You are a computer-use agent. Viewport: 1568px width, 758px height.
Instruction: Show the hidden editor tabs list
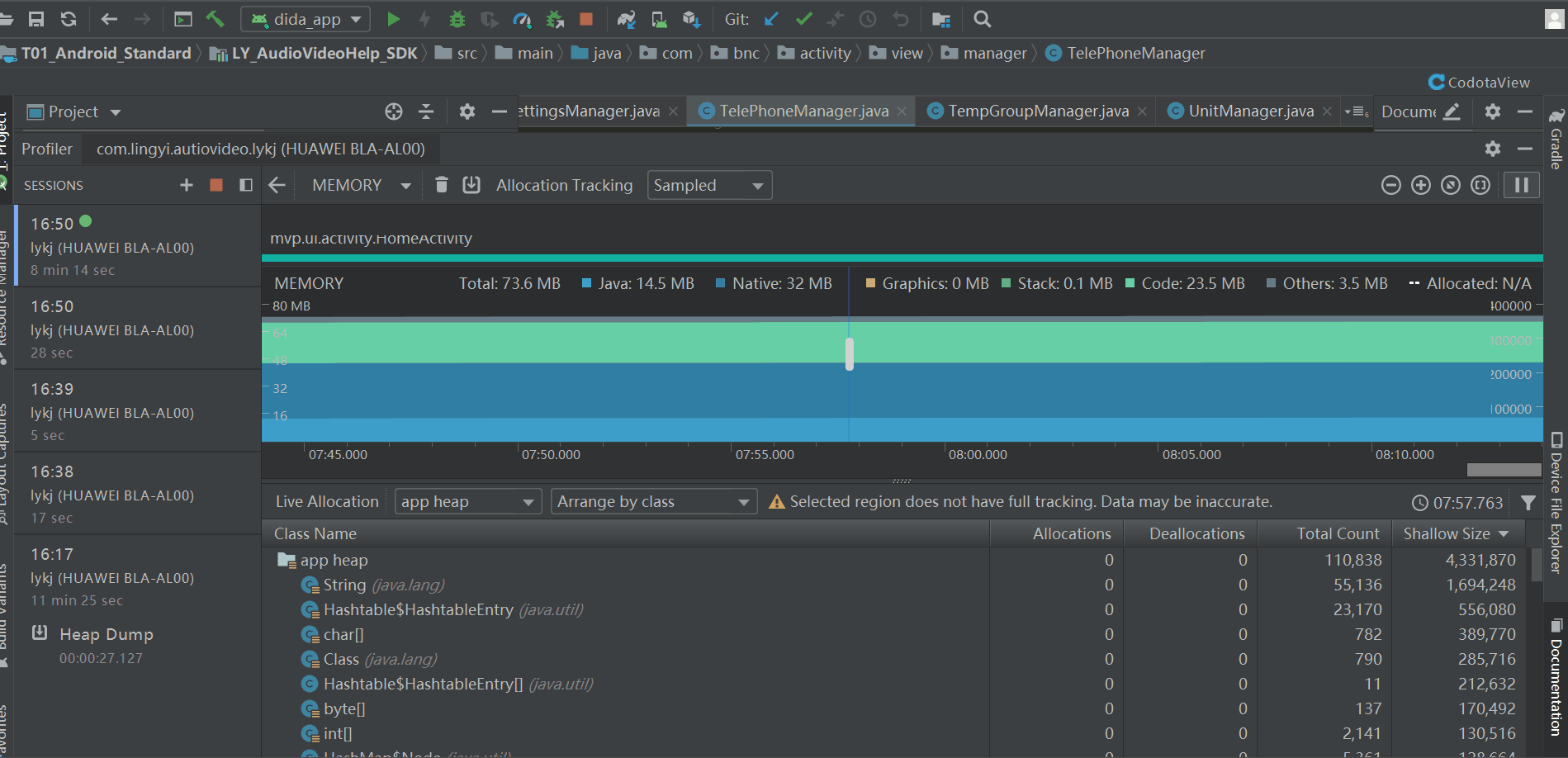[x=1356, y=111]
